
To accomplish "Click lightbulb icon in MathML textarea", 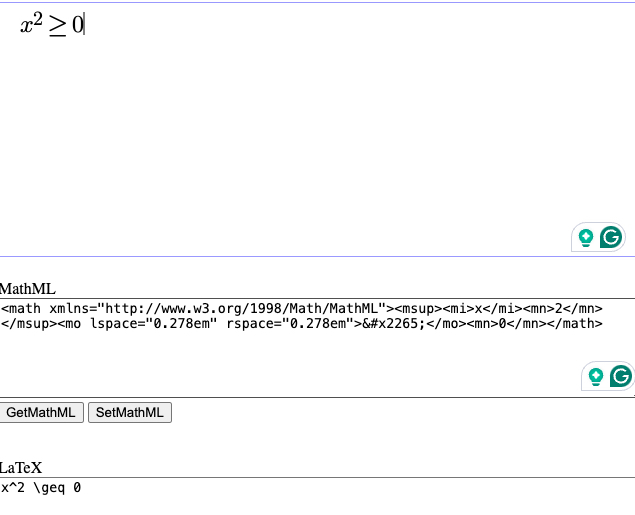I will 595,377.
